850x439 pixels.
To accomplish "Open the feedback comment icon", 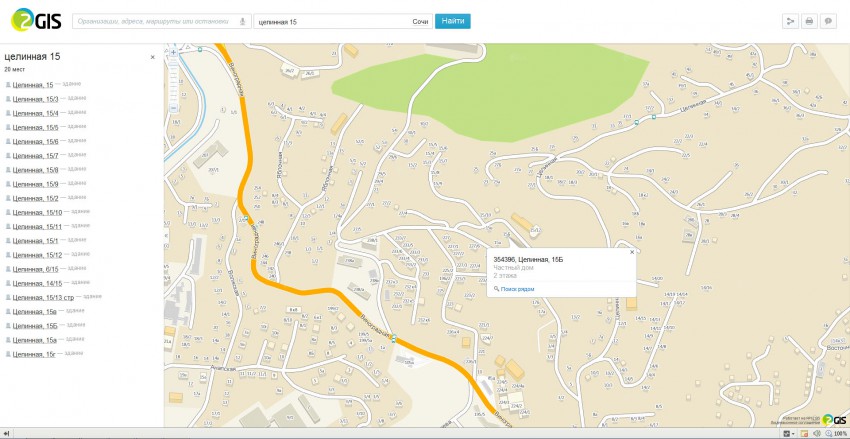I will click(828, 21).
